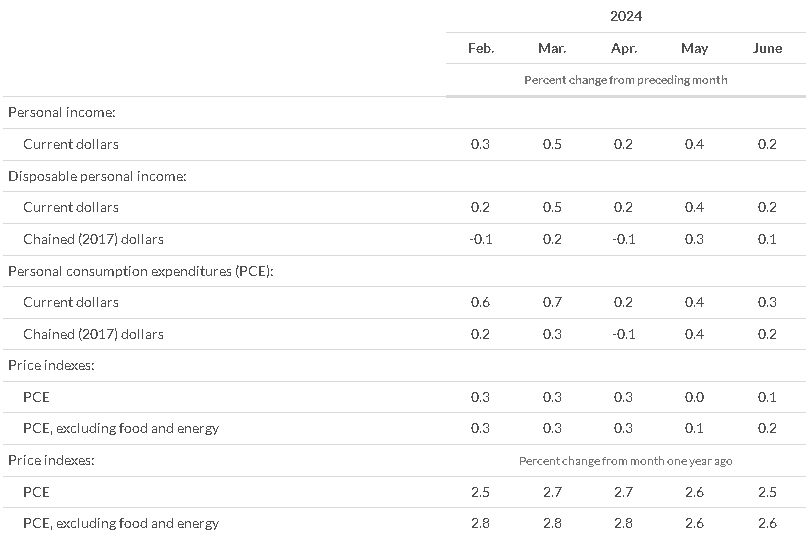Click June value 2.6 for yearly core PCE

[767, 523]
